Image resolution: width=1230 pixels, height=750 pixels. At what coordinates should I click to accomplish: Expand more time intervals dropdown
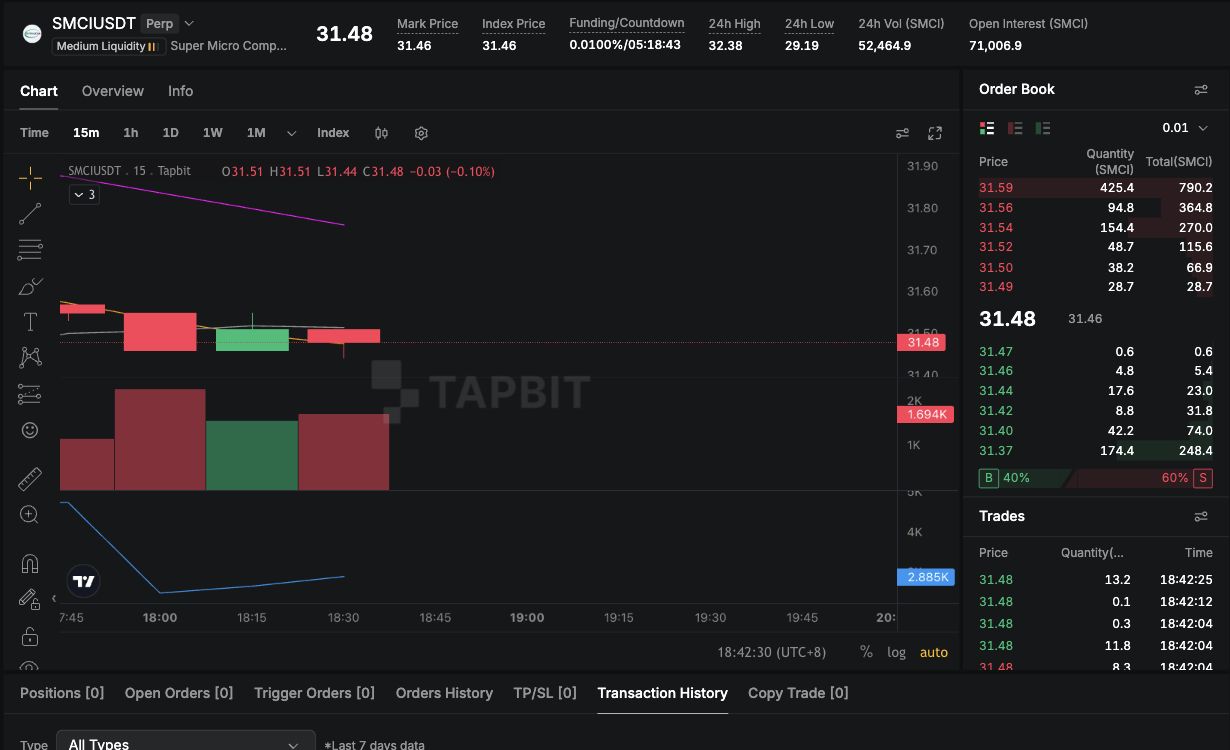pyautogui.click(x=291, y=133)
